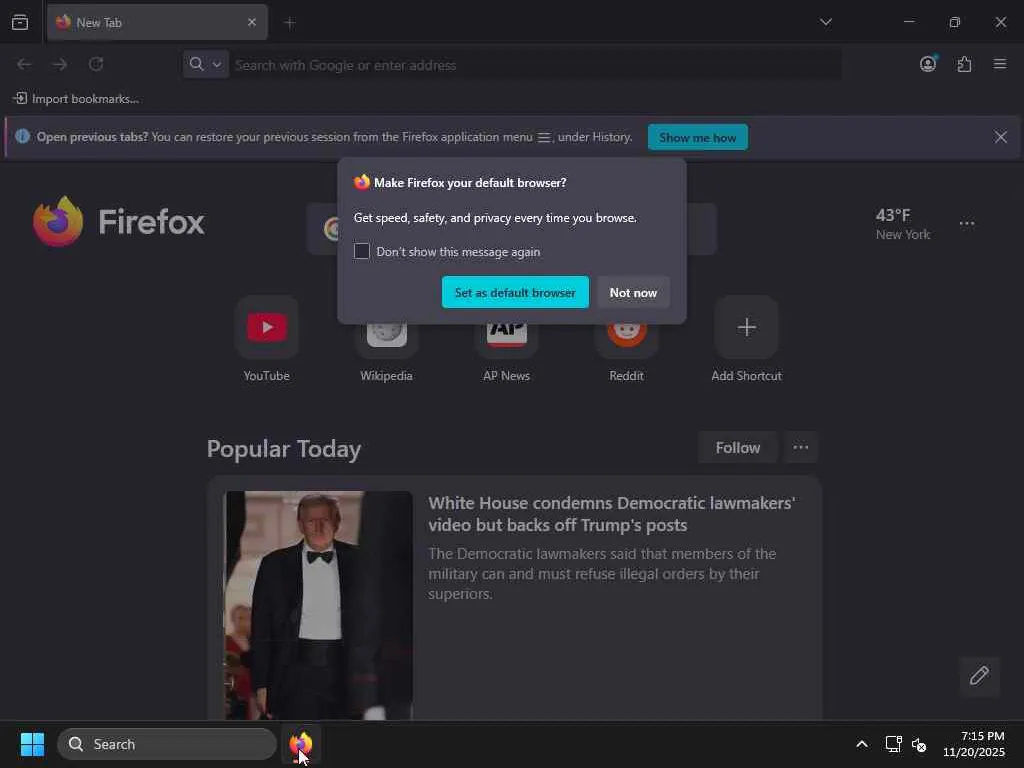Open the Firefox account icon

(x=928, y=63)
